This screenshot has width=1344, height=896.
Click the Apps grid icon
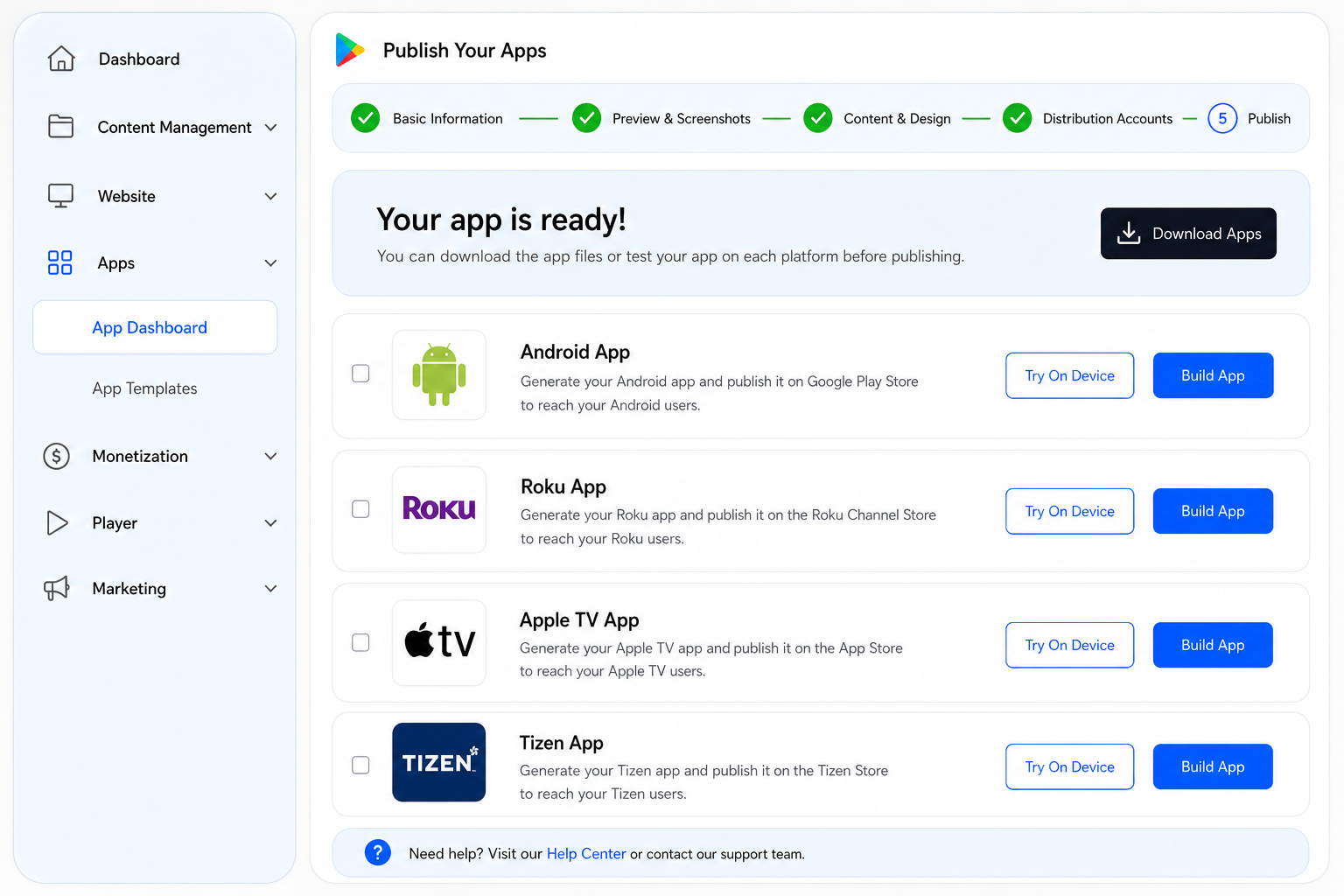coord(59,262)
